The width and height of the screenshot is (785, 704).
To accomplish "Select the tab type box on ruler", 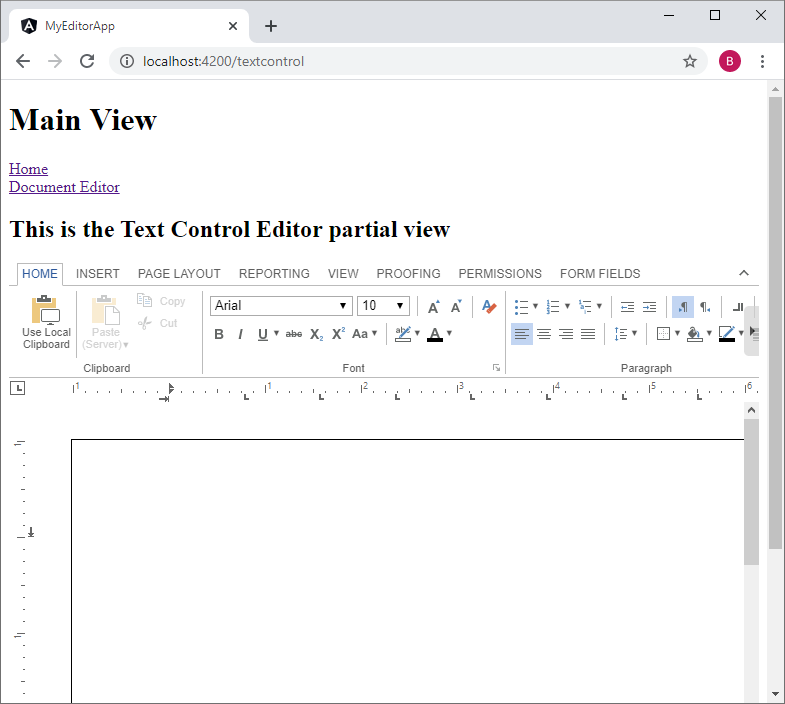I will pos(18,388).
